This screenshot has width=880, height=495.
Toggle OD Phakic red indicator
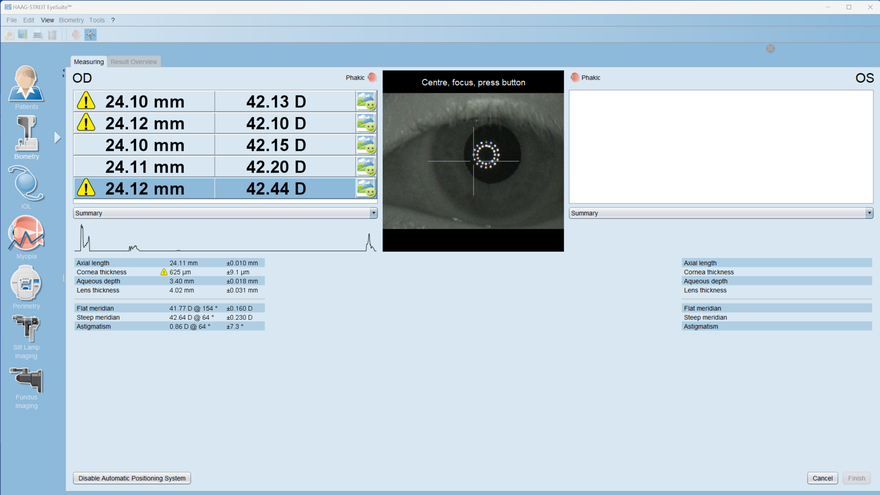pos(372,77)
